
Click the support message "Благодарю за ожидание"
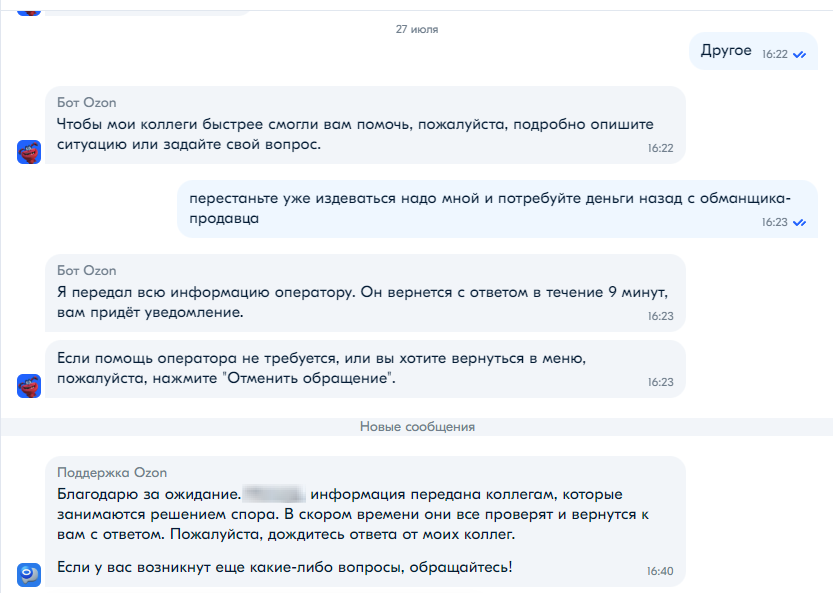pos(366,522)
